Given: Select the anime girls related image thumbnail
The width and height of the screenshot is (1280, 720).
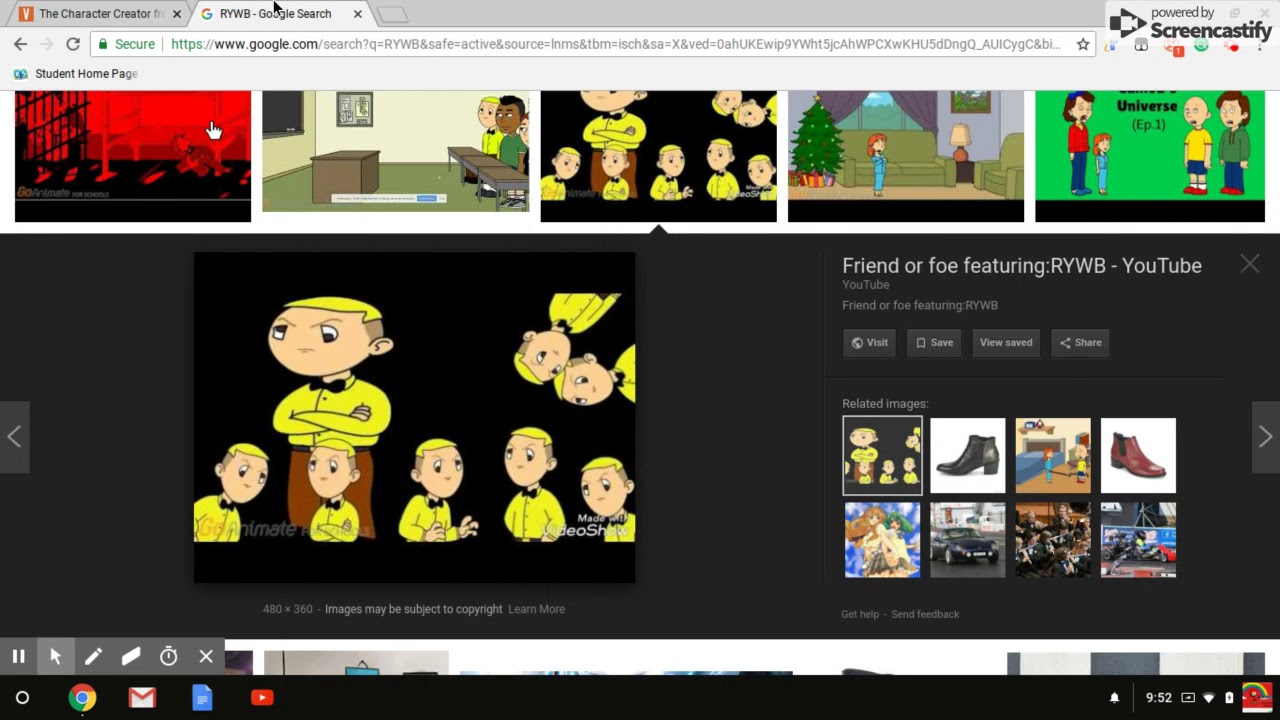Looking at the screenshot, I should pos(882,540).
